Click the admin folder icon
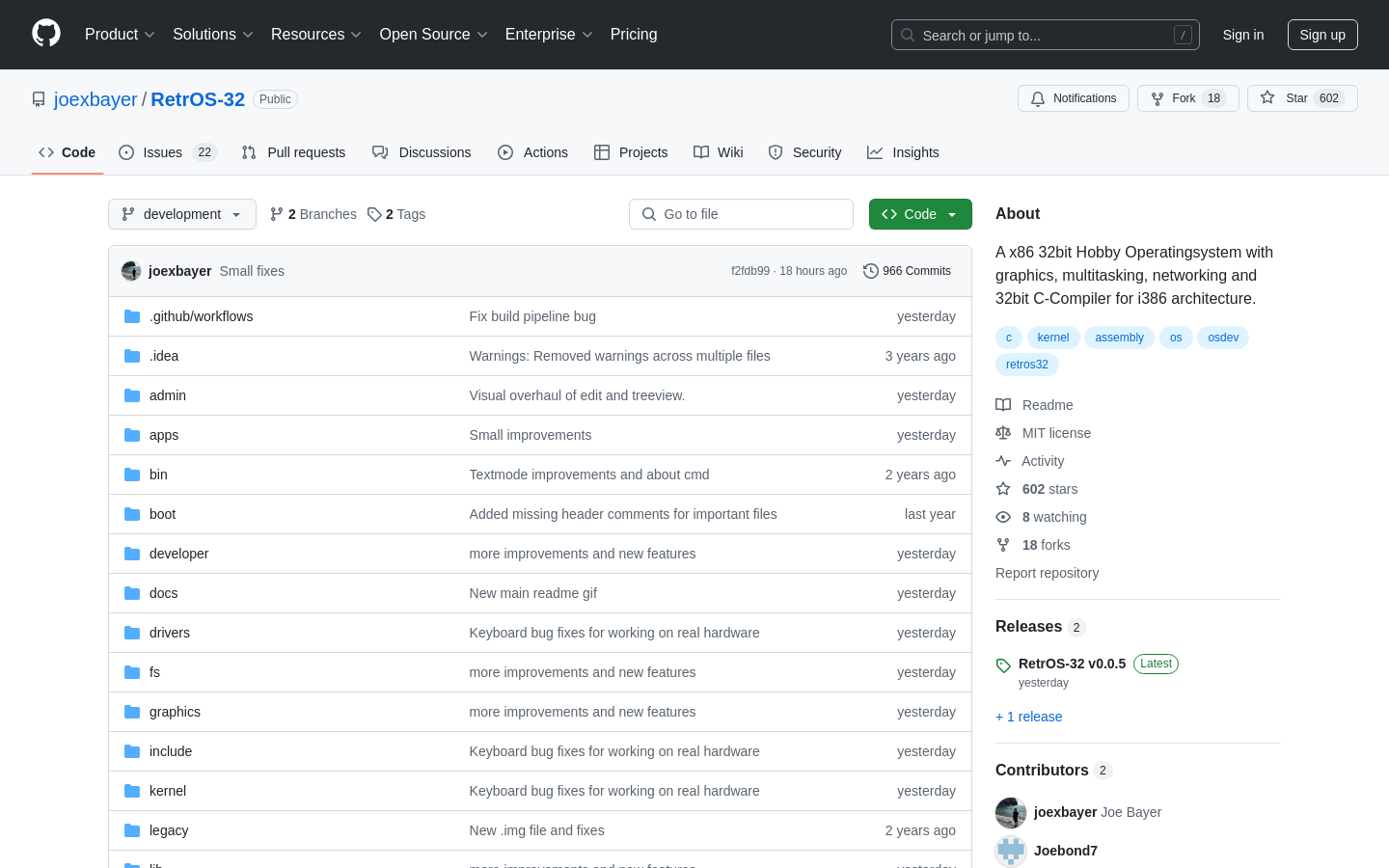 (132, 395)
